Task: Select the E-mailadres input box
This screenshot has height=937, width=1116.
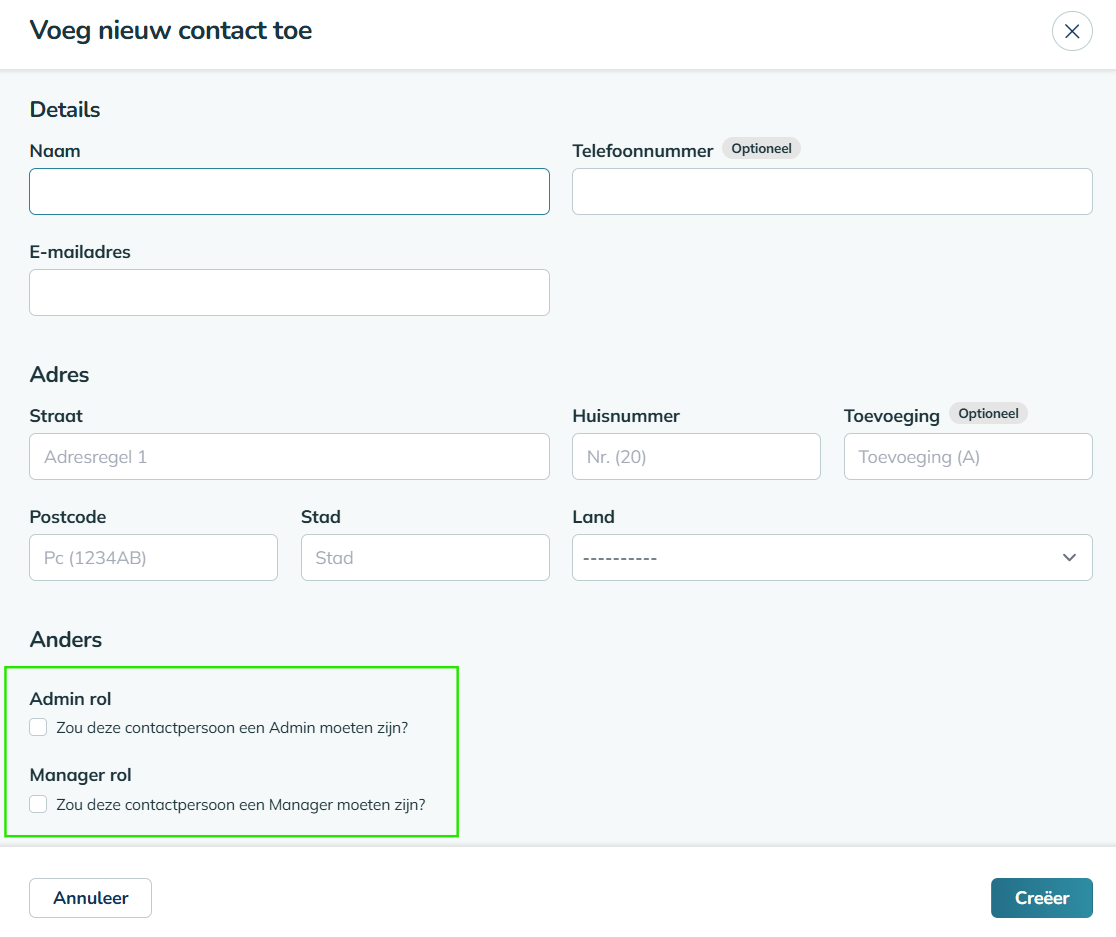Action: [x=289, y=292]
